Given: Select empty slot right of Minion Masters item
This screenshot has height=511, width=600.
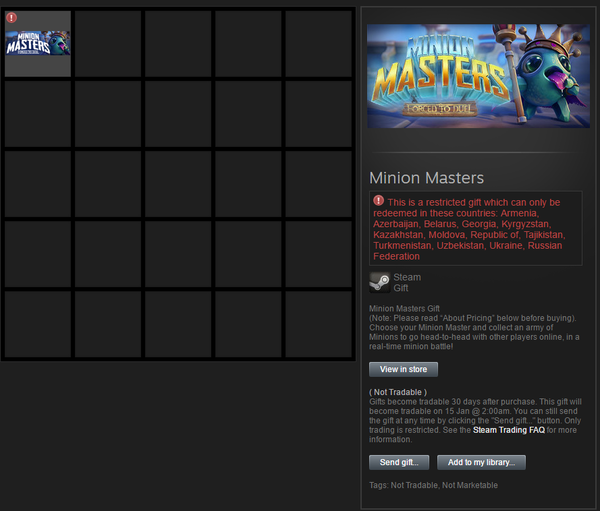Looking at the screenshot, I should [x=108, y=44].
